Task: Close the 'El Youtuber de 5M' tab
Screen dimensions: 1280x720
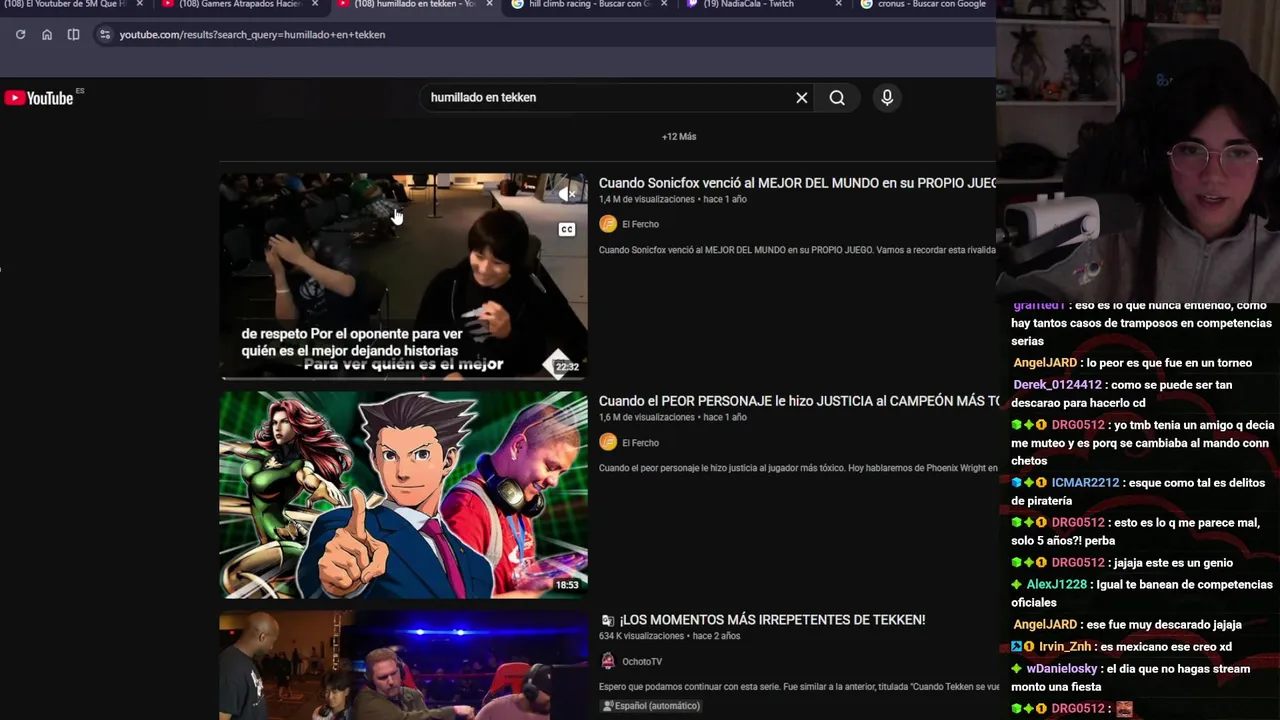Action: pyautogui.click(x=139, y=4)
